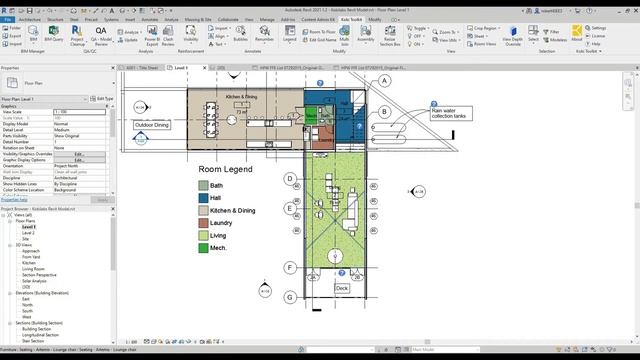Click the Hall blue swatch in Room Legend

tap(203, 198)
